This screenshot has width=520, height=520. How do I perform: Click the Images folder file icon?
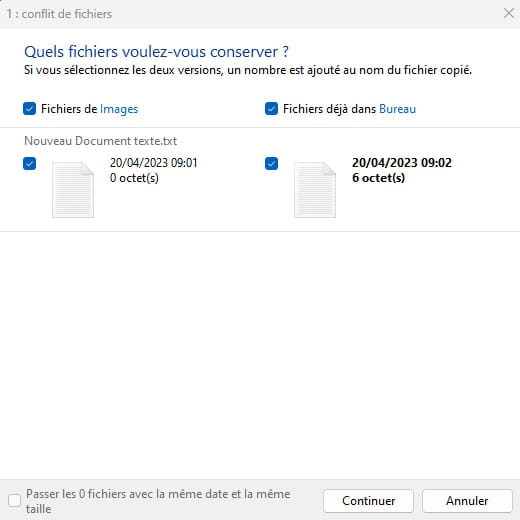click(x=73, y=190)
